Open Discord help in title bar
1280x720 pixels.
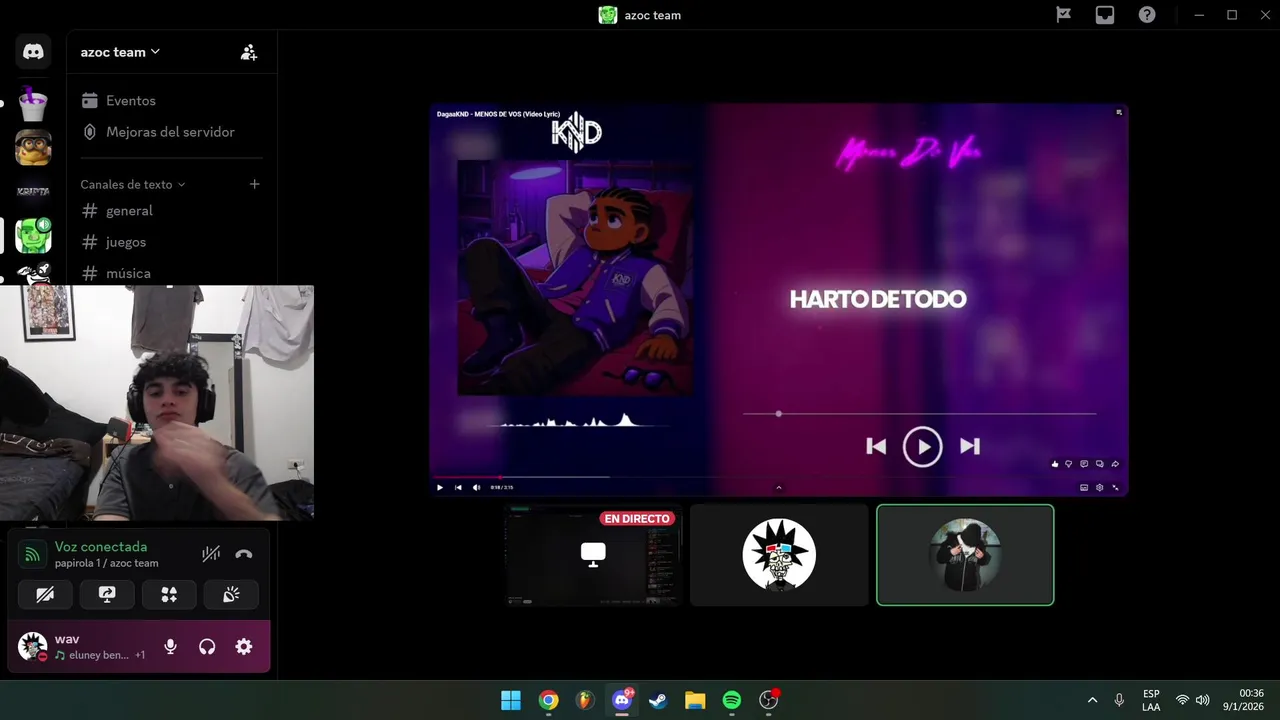(1147, 15)
